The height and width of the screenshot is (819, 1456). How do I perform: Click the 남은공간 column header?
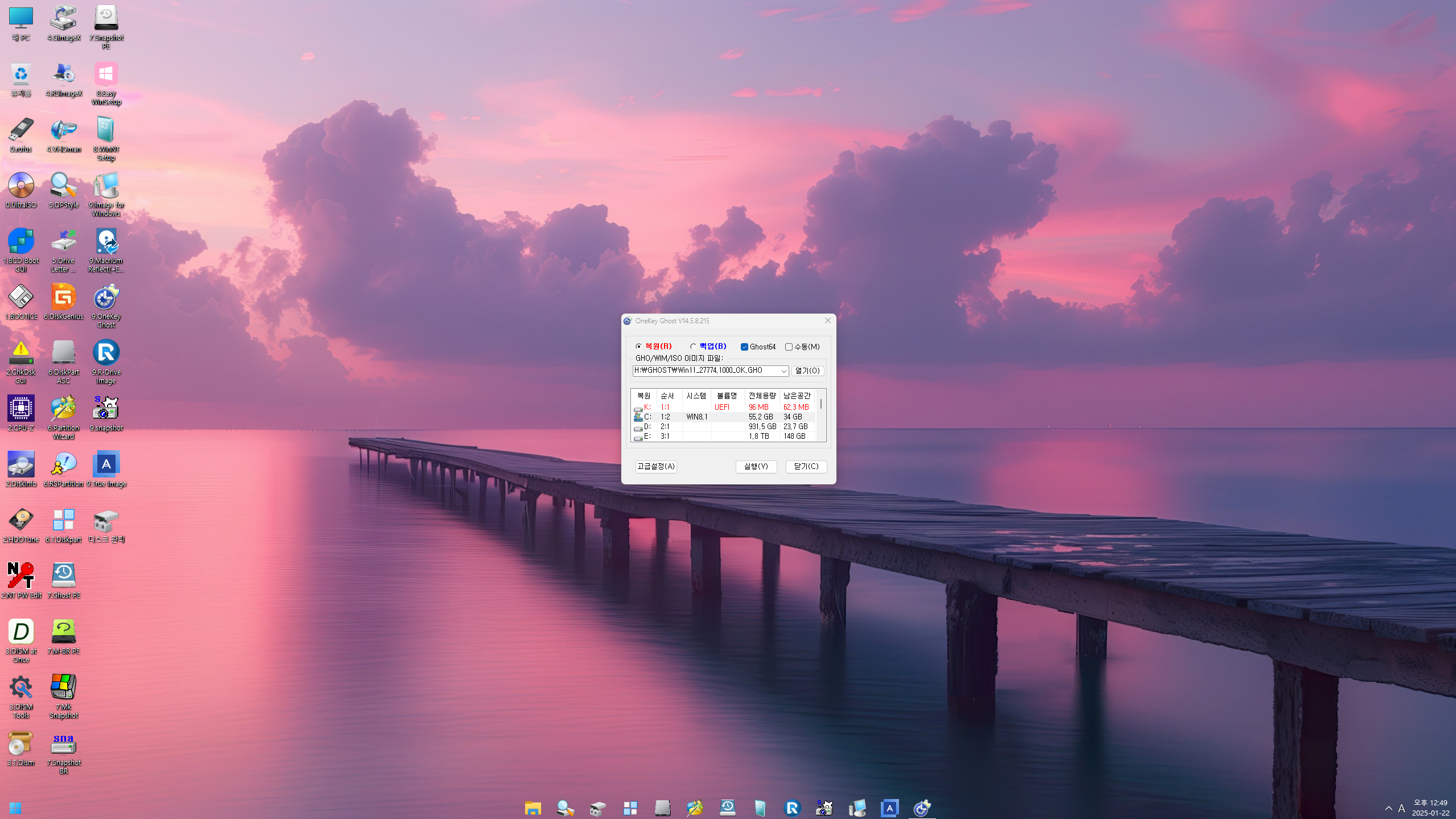coord(797,396)
